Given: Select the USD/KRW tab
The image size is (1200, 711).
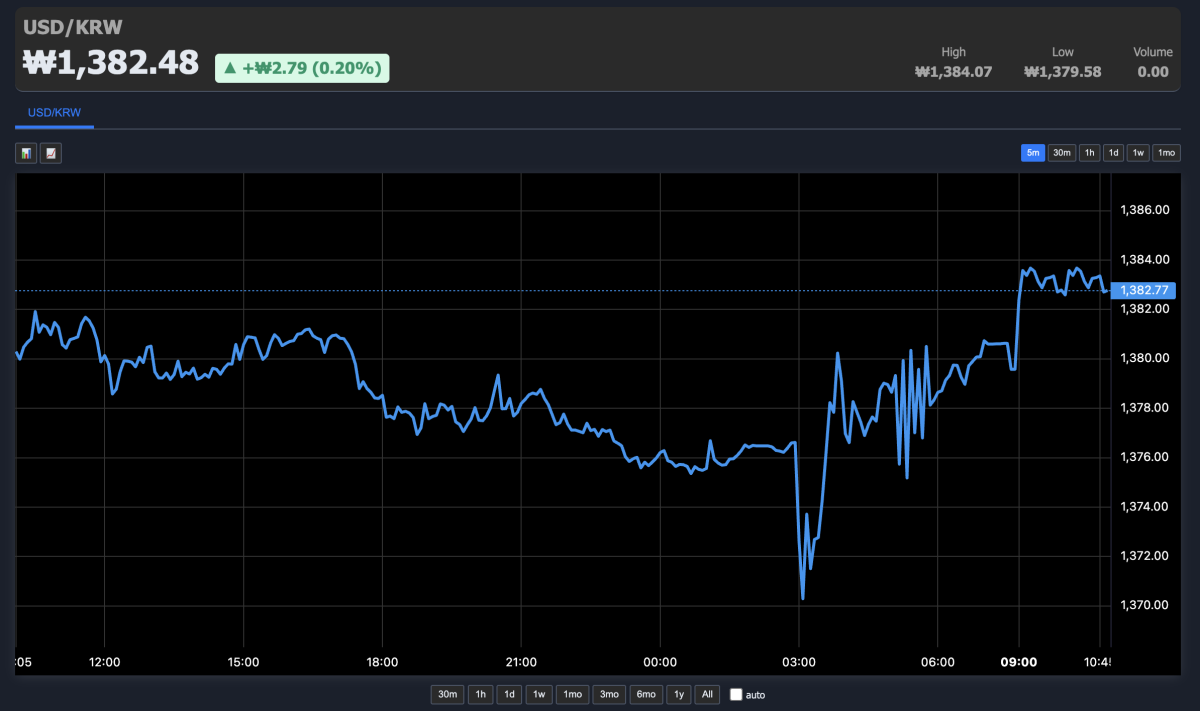Looking at the screenshot, I should 54,112.
